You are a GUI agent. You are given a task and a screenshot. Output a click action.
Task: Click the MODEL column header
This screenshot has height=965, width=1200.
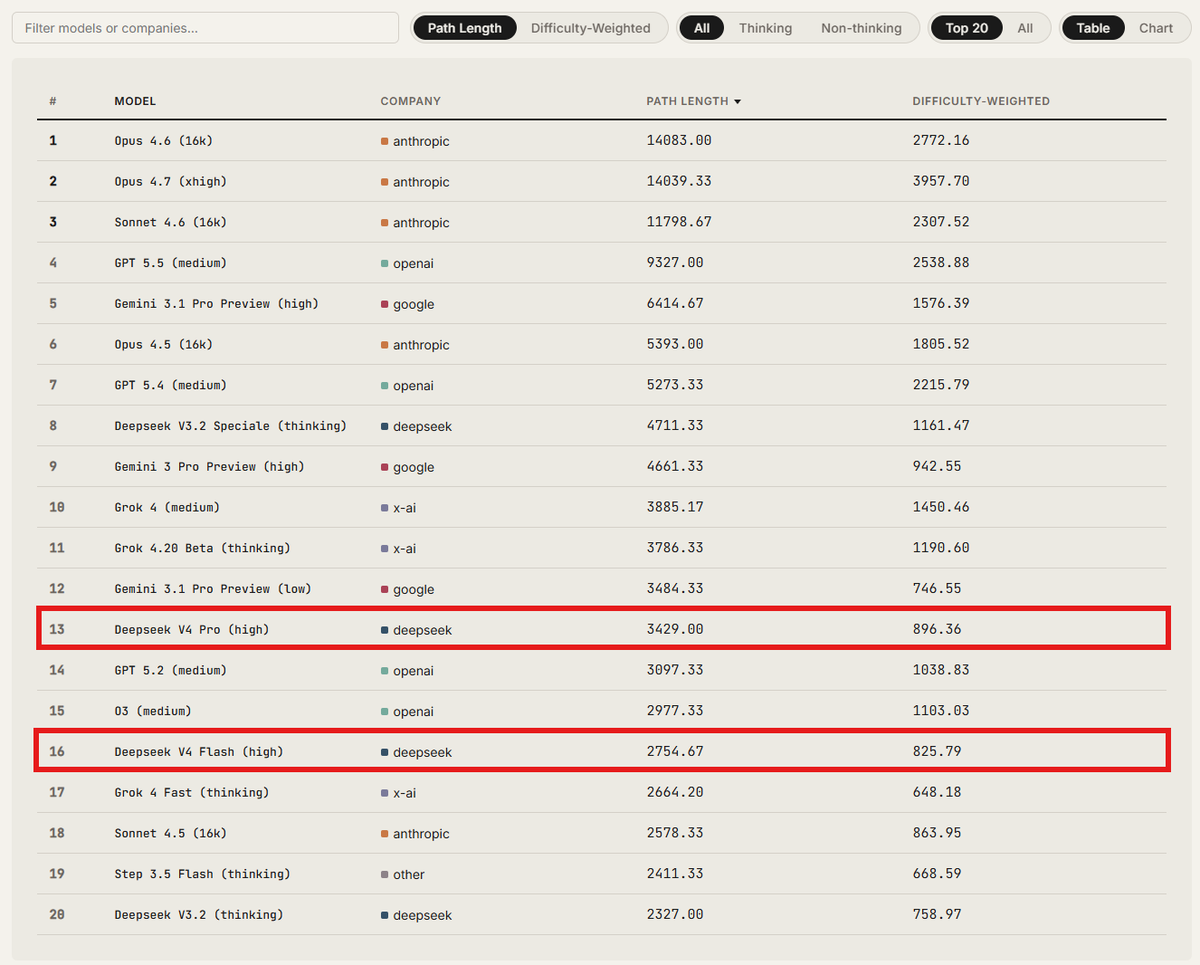(x=135, y=101)
